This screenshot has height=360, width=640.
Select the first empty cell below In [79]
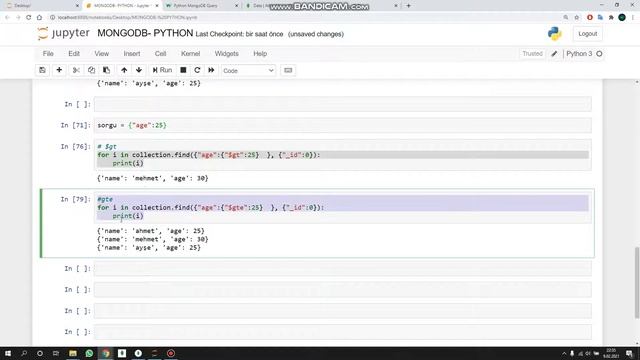342,269
